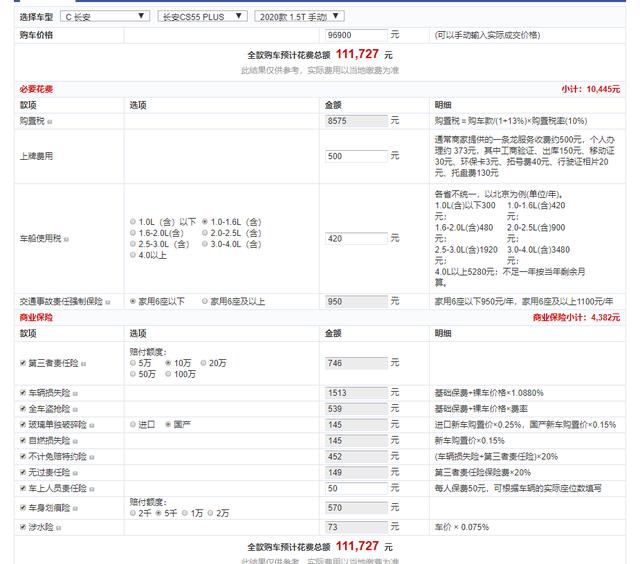Toggle the 车身划痕险 checkbox
This screenshot has width=640, height=564.
click(23, 508)
